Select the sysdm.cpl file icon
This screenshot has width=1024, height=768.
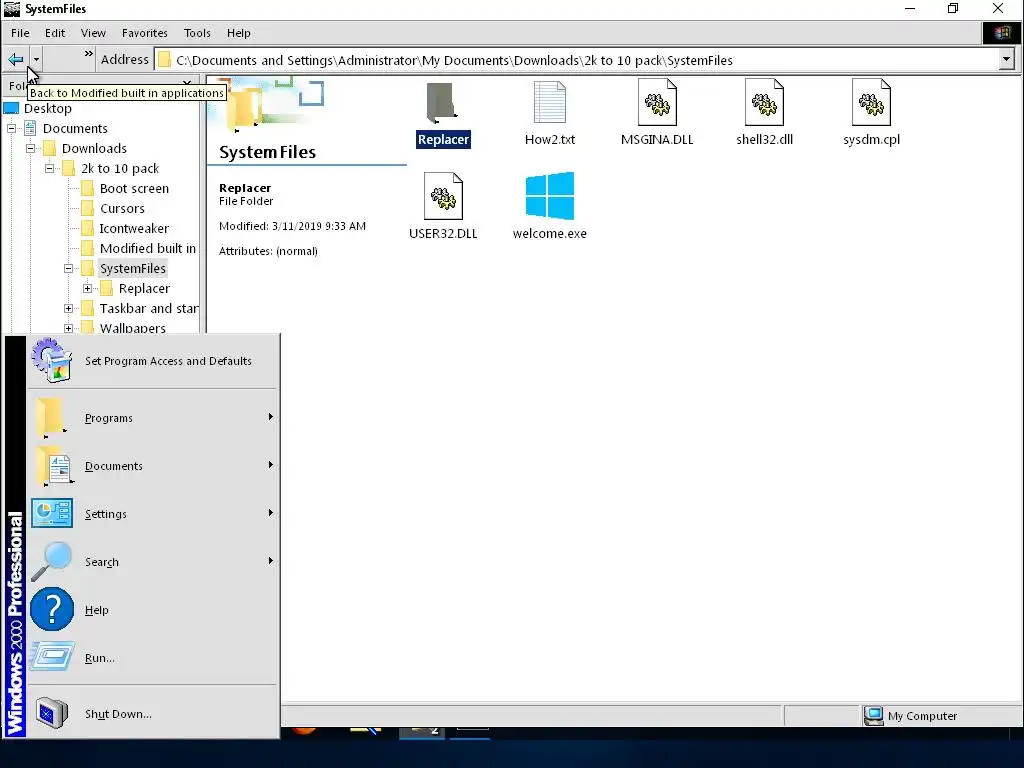[871, 103]
